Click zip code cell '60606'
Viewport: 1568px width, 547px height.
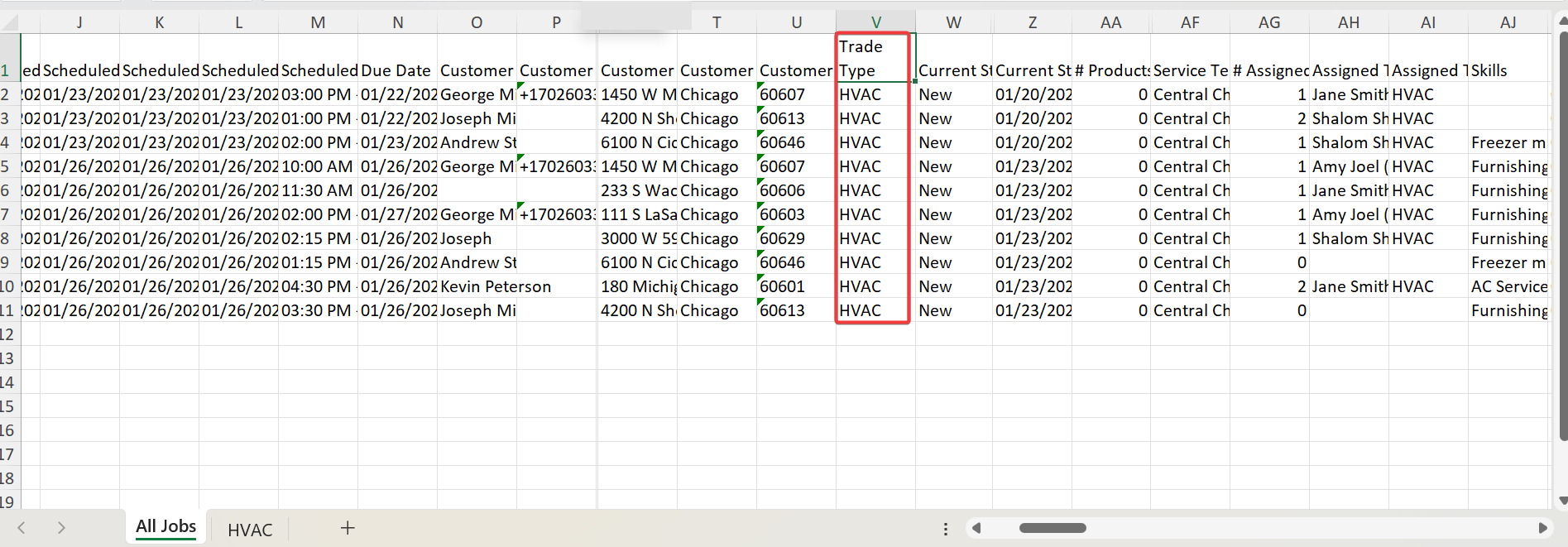pyautogui.click(x=796, y=190)
